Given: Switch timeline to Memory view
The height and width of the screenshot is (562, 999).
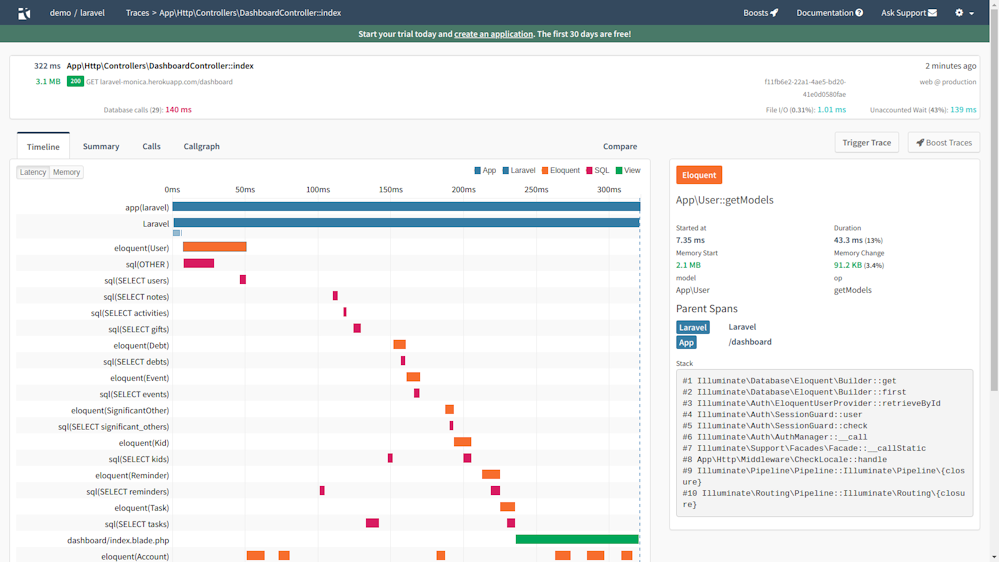Looking at the screenshot, I should click(x=67, y=172).
